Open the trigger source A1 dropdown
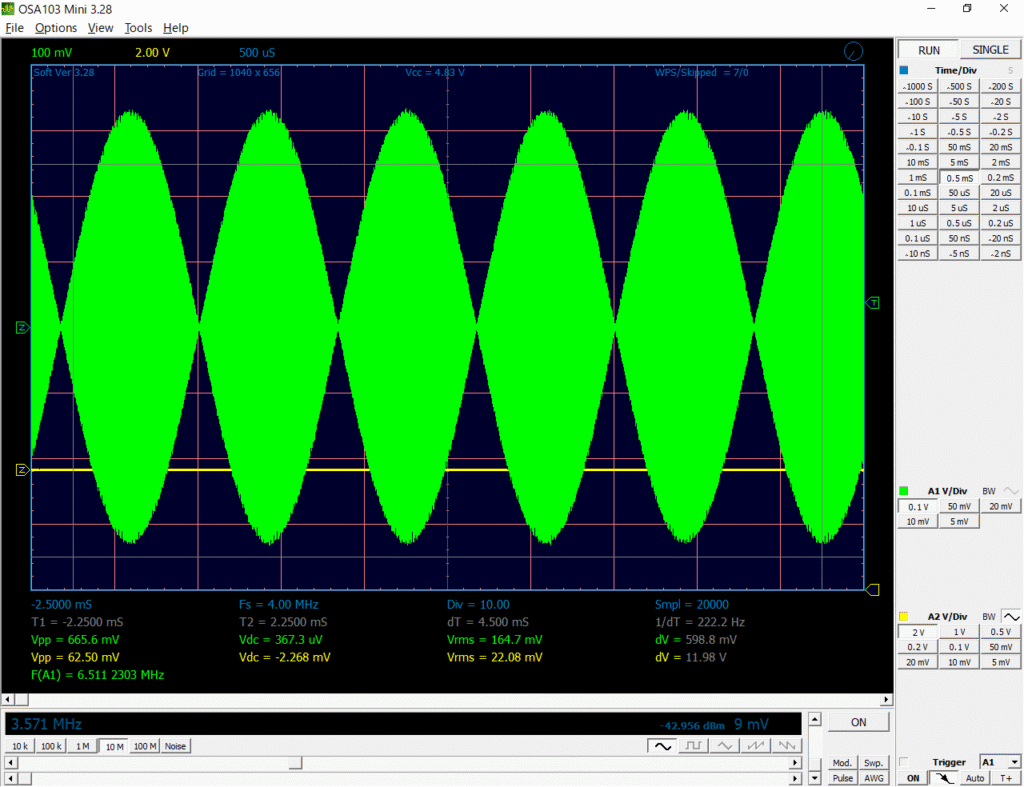 pyautogui.click(x=1000, y=762)
